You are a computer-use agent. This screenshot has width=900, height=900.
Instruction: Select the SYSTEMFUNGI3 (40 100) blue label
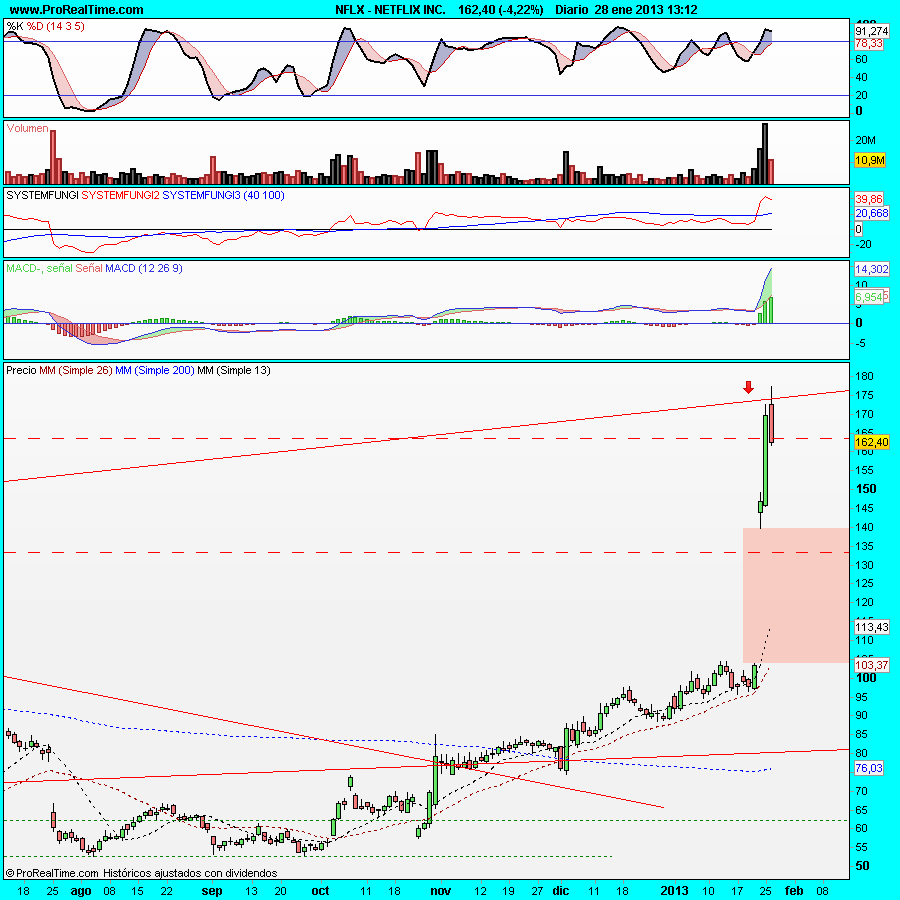[223, 195]
